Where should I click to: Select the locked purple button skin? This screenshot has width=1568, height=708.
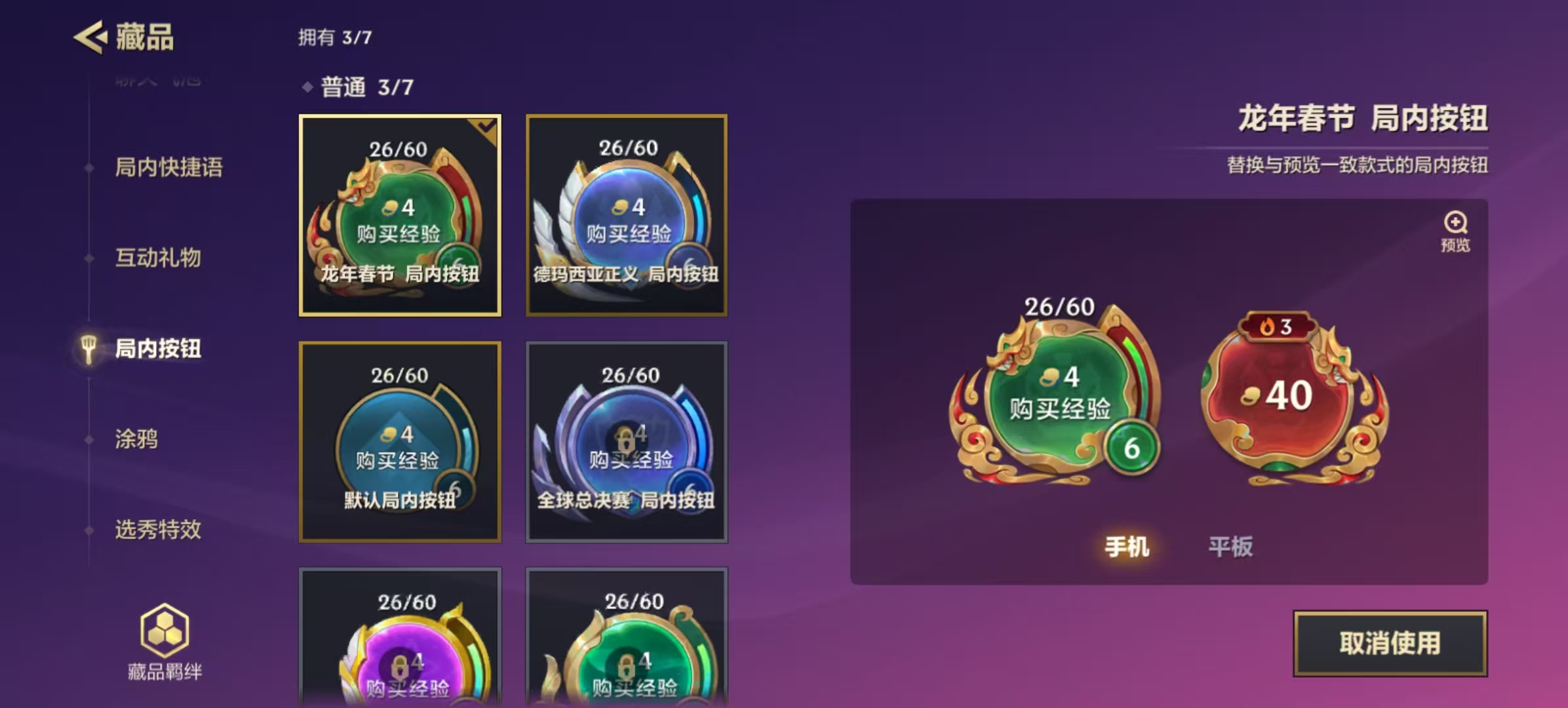click(x=400, y=637)
